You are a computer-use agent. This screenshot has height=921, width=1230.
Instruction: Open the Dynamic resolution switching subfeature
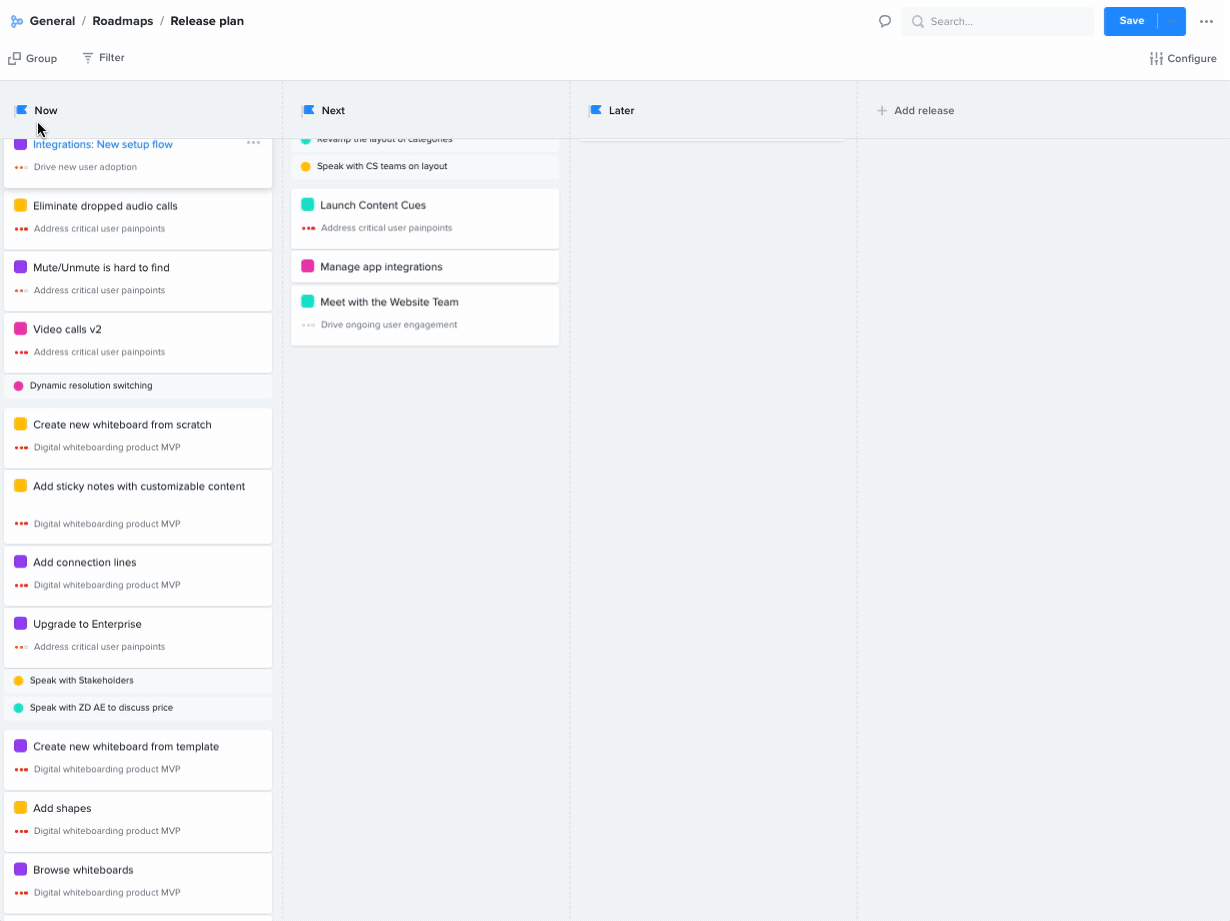tap(138, 386)
